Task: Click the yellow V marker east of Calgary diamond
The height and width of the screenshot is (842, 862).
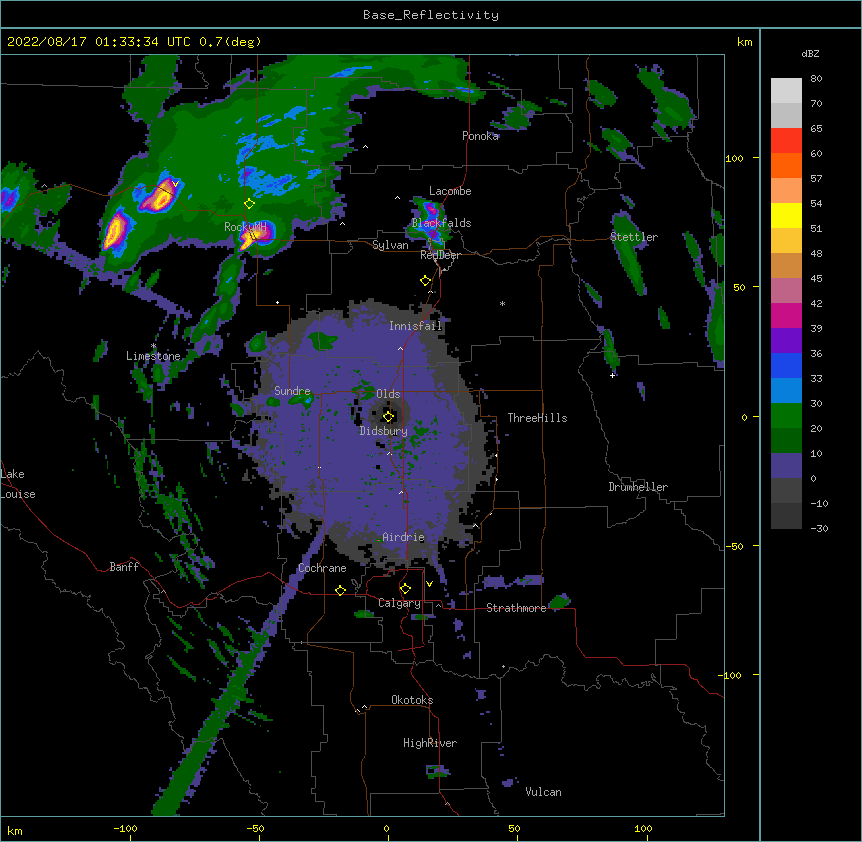Action: pyautogui.click(x=429, y=584)
